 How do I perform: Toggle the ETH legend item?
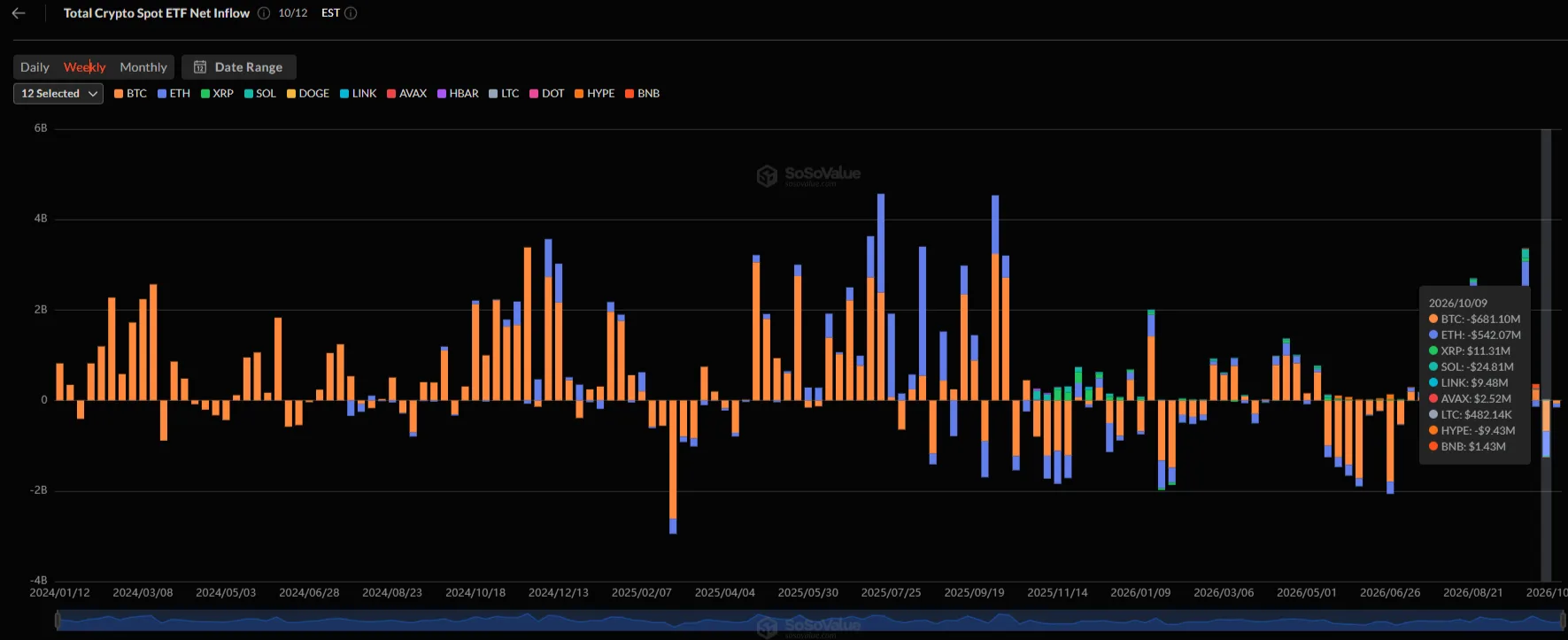[174, 94]
